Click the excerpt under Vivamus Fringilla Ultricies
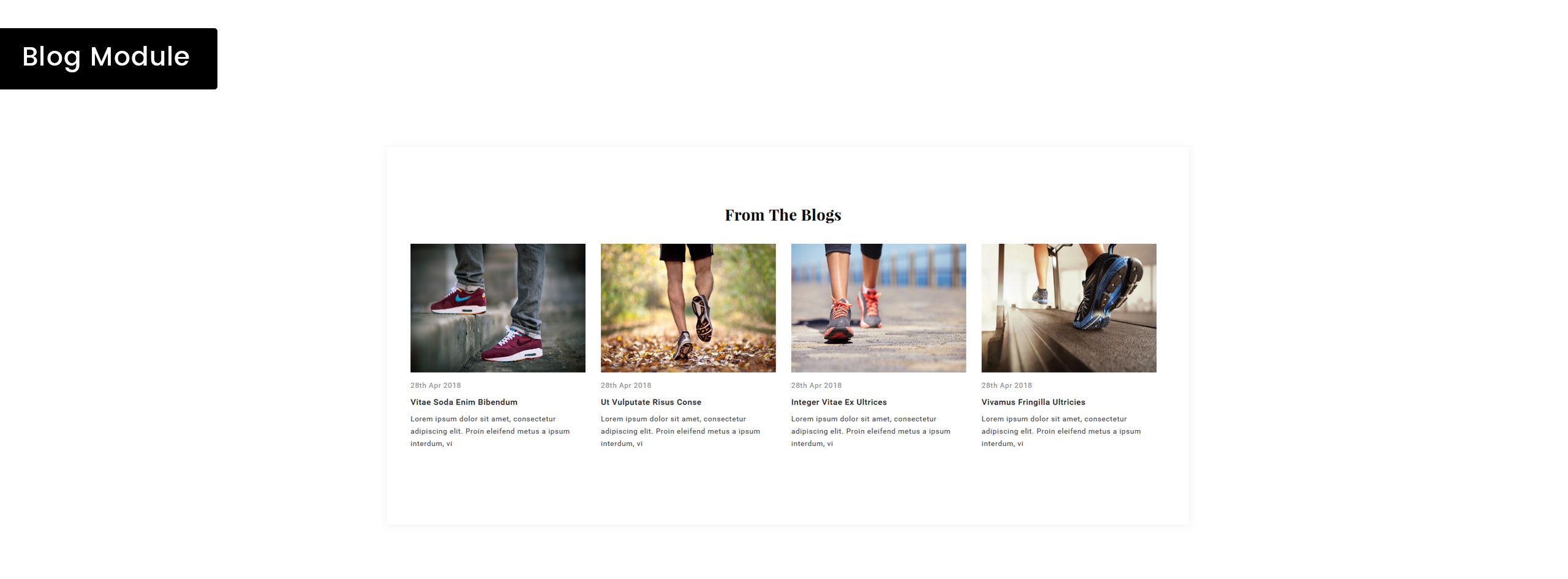Viewport: 1568px width, 579px height. [1061, 431]
